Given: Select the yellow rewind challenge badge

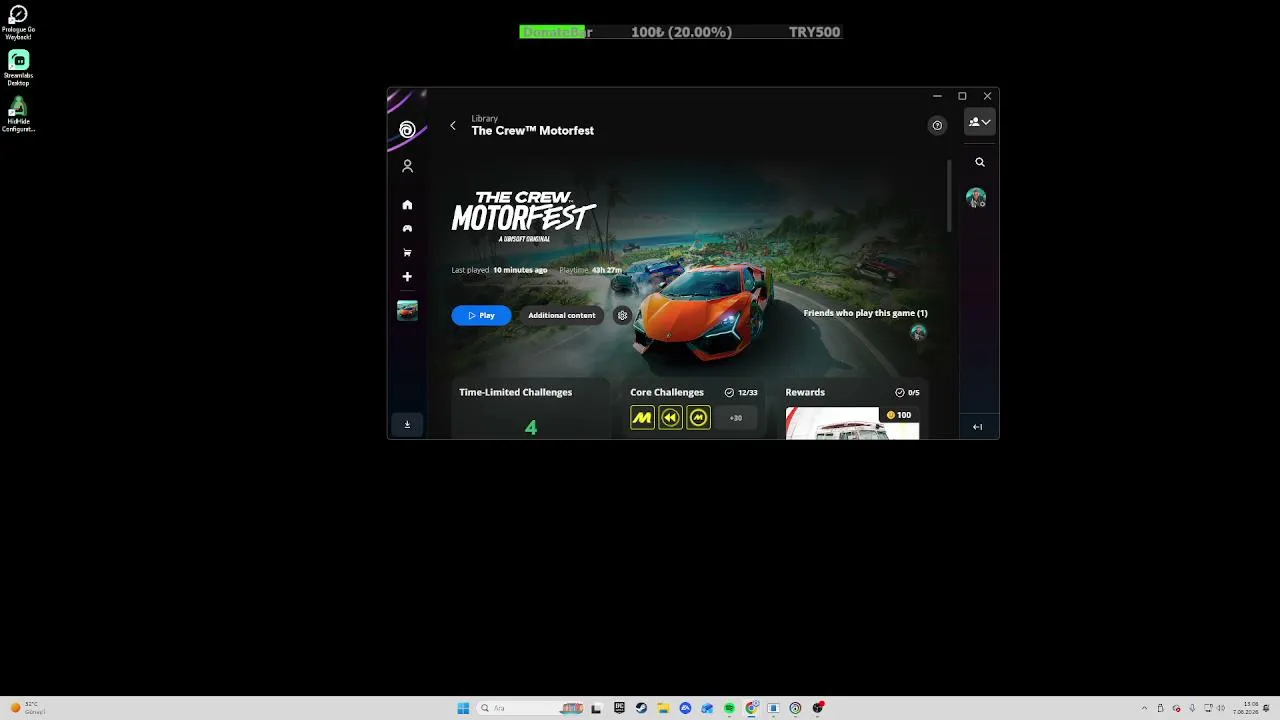Looking at the screenshot, I should tap(670, 418).
